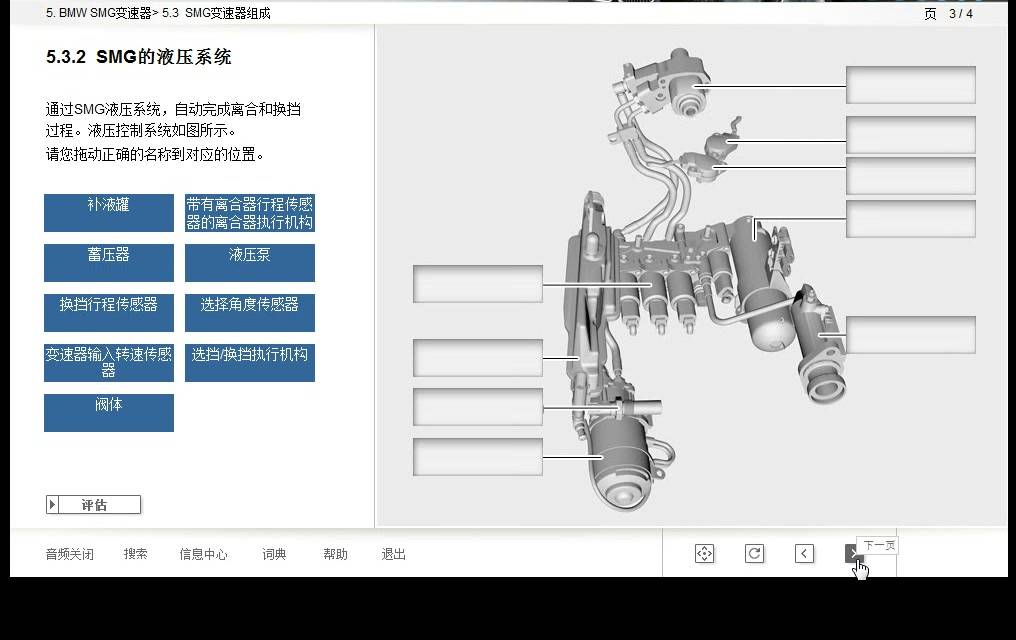Open 信息中心 information center
This screenshot has height=640, width=1016.
point(203,554)
